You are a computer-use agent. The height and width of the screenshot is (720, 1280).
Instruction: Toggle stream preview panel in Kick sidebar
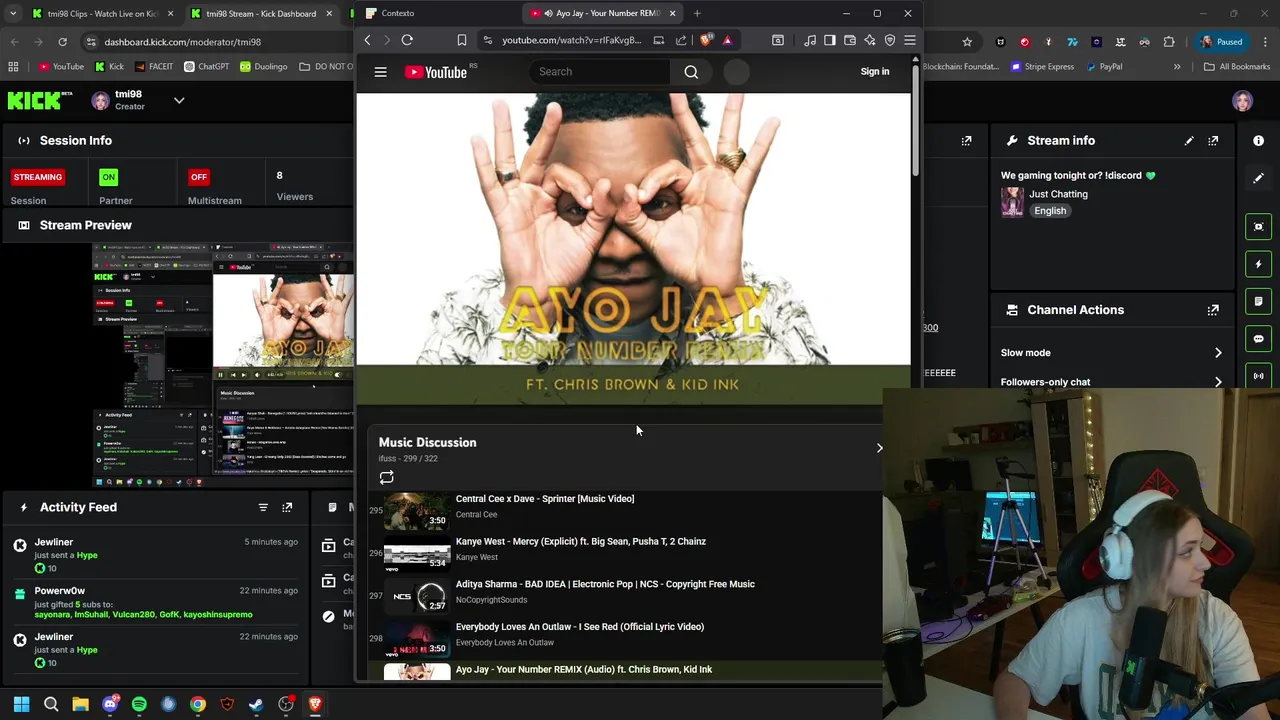tap(1259, 226)
